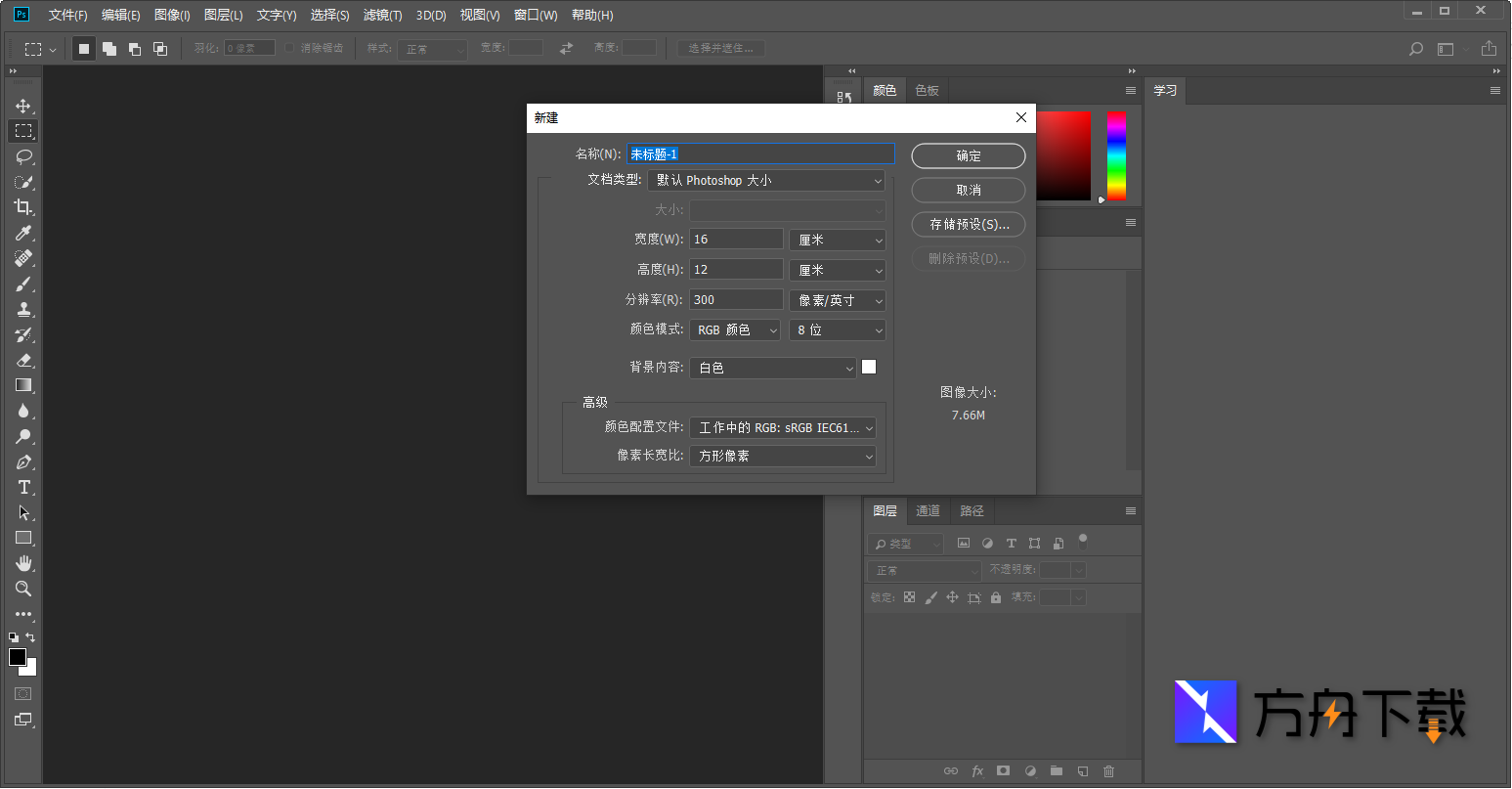This screenshot has height=789, width=1512.
Task: Open the 滤镜 menu
Action: click(x=381, y=15)
